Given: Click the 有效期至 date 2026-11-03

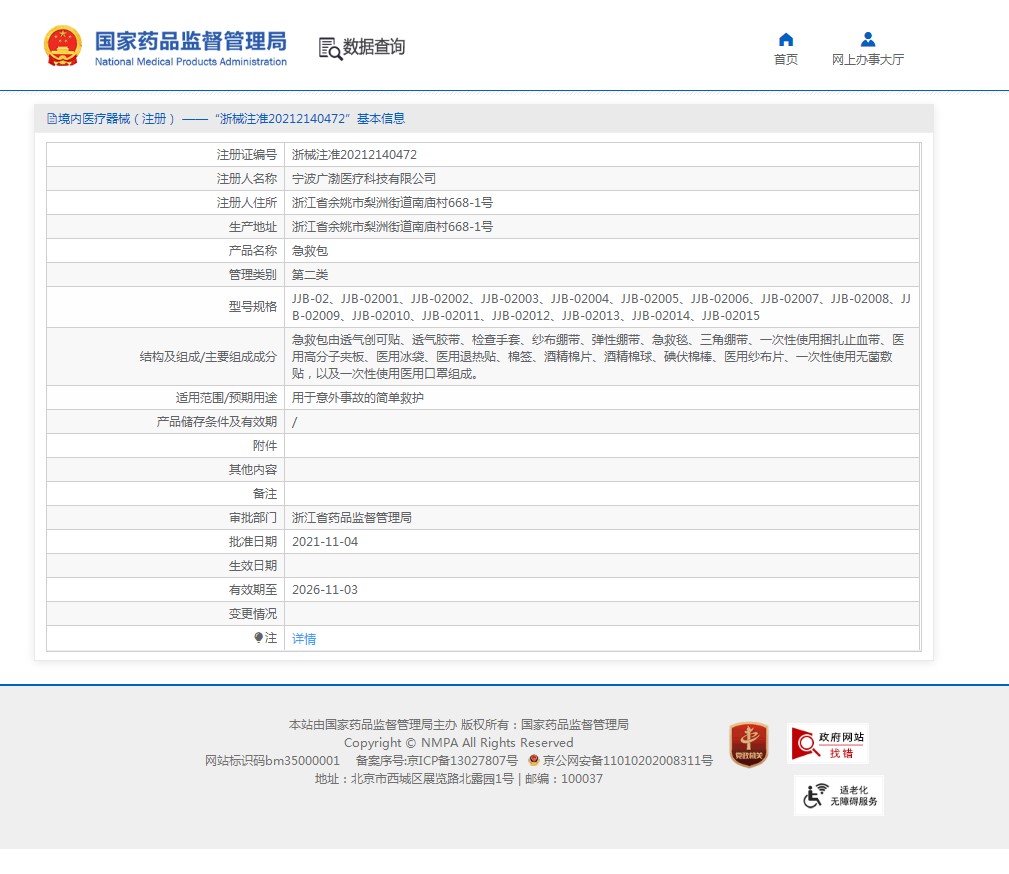Looking at the screenshot, I should (325, 590).
